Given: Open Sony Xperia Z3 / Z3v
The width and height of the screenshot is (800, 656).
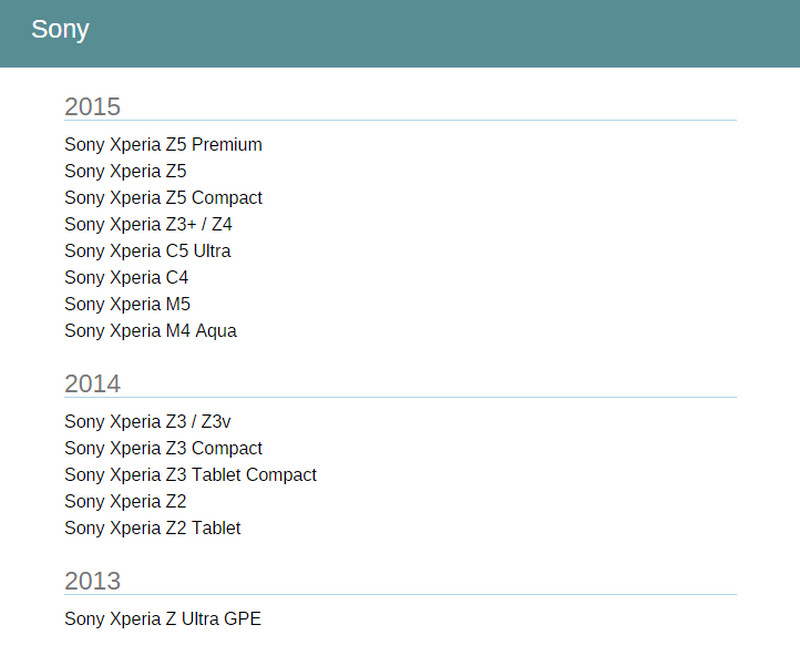Looking at the screenshot, I should click(147, 422).
